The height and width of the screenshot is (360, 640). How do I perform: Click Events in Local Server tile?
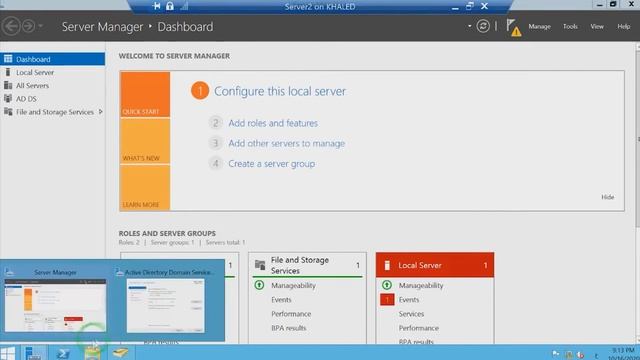409,300
